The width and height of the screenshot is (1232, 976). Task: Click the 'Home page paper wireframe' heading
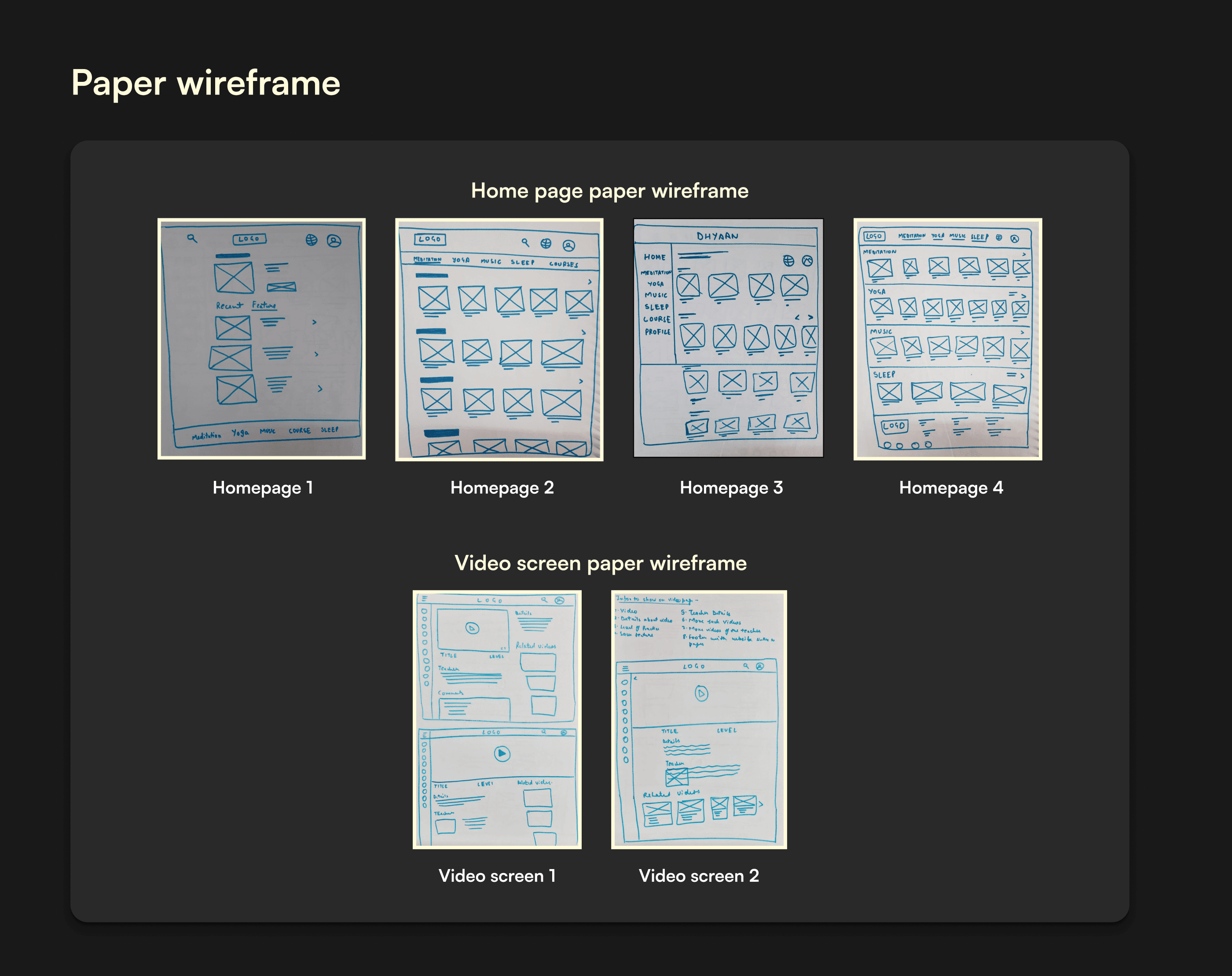click(609, 191)
